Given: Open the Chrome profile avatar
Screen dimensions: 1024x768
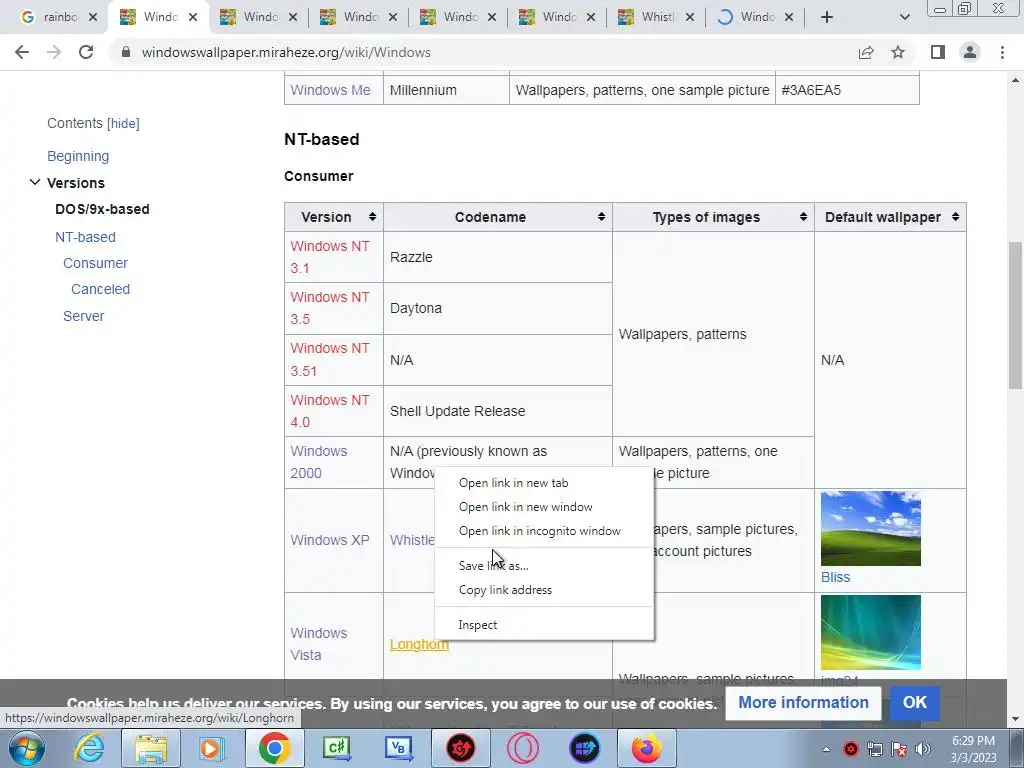Looking at the screenshot, I should [x=970, y=52].
